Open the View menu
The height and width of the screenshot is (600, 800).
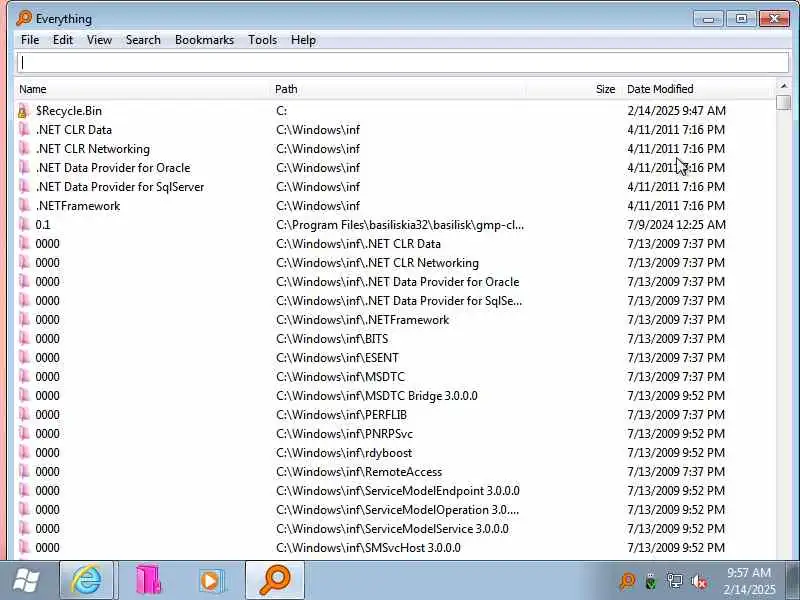click(x=99, y=40)
